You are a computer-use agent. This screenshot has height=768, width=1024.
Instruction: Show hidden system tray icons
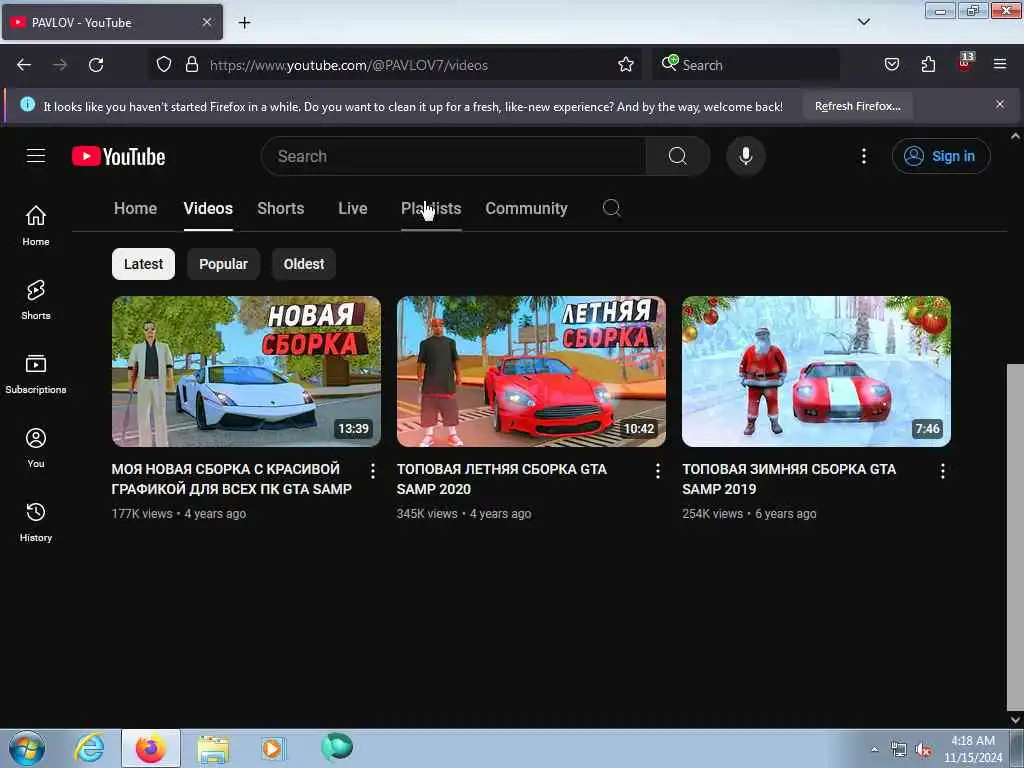(x=874, y=749)
